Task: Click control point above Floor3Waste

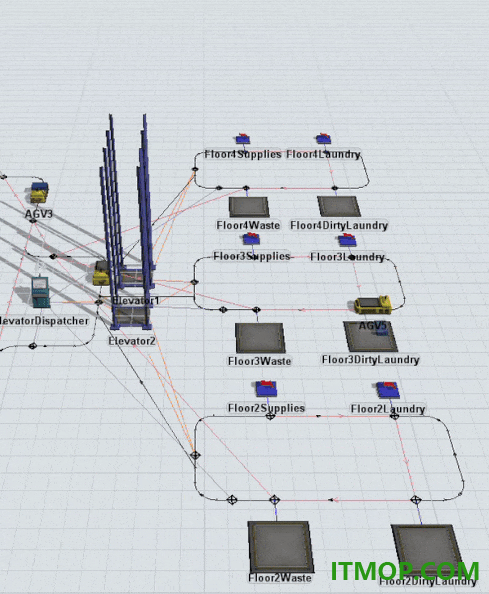Action: 256,310
